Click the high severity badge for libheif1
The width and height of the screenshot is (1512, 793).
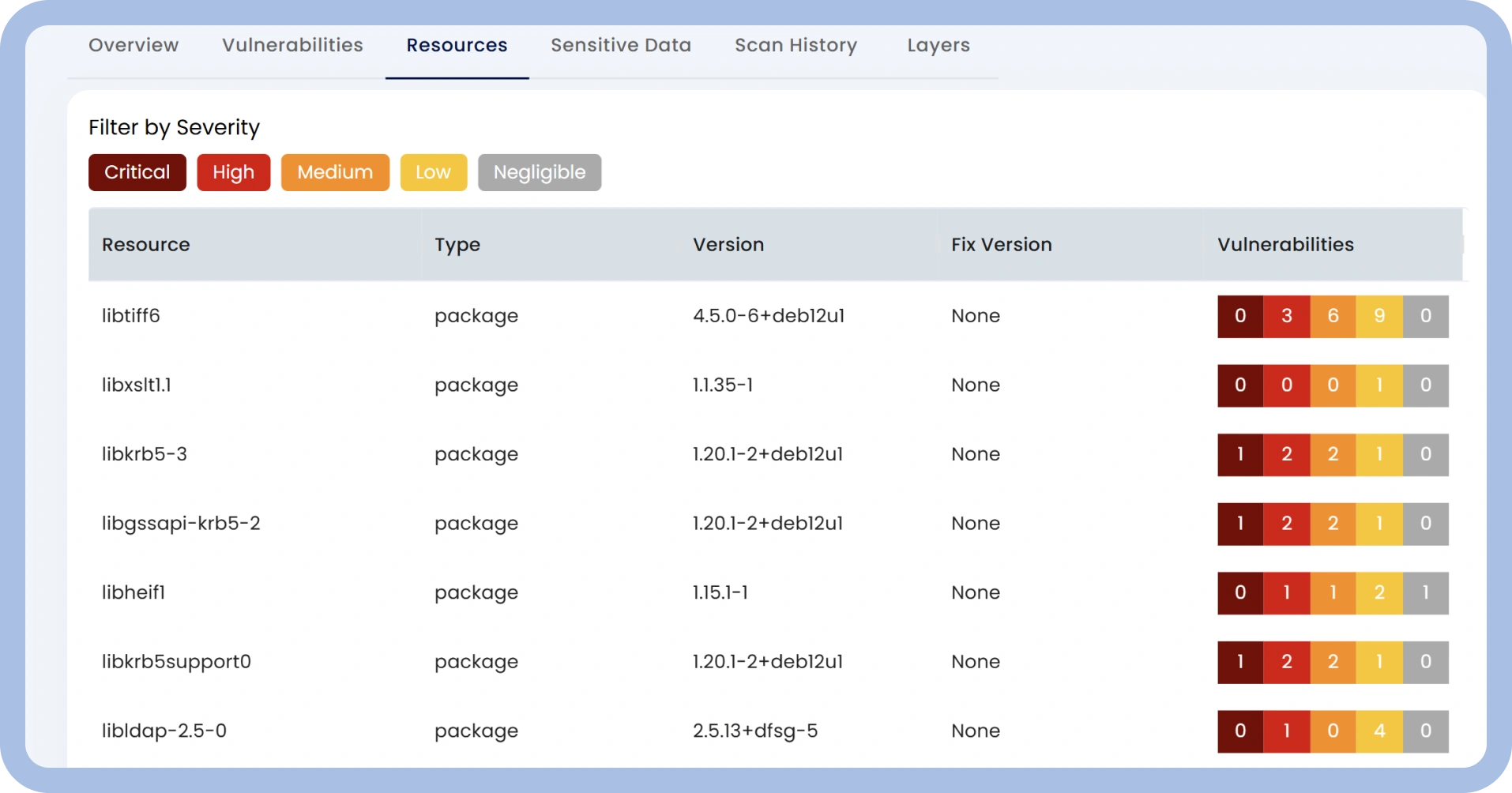(1287, 593)
